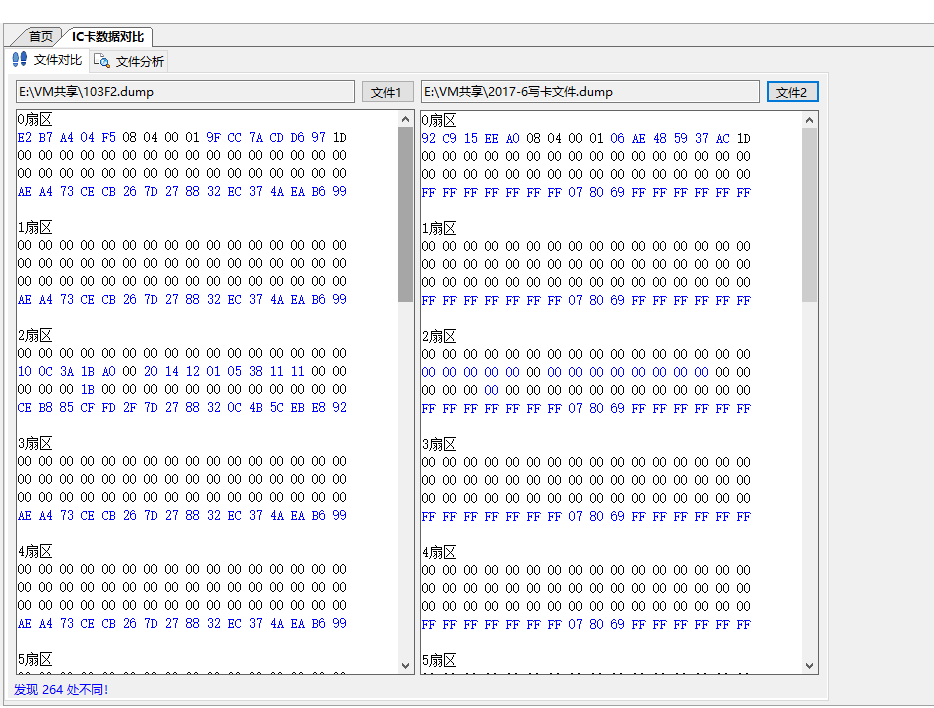The height and width of the screenshot is (708, 934).
Task: Click the 文件2 browse button
Action: [x=792, y=92]
